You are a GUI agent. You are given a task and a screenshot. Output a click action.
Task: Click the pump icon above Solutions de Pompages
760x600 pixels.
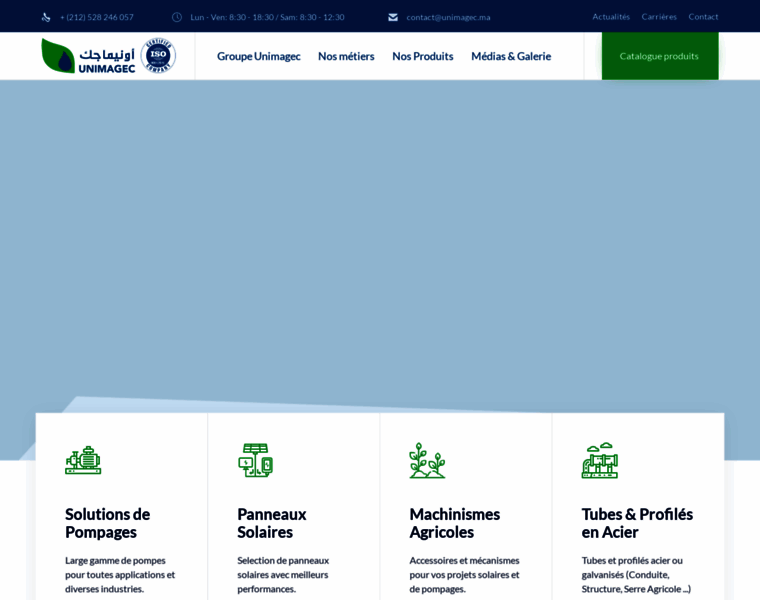coord(83,460)
